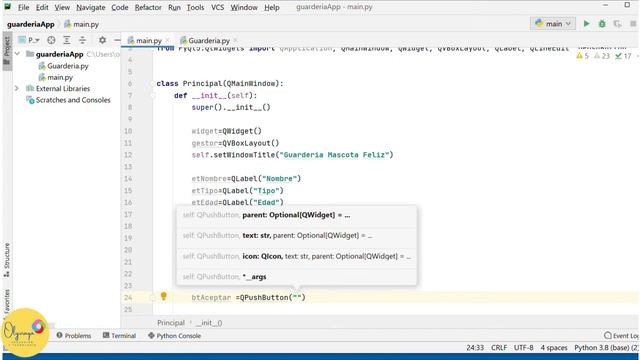640x360 pixels.
Task: Place cursor in QPushButton string on line 24
Action: point(298,298)
